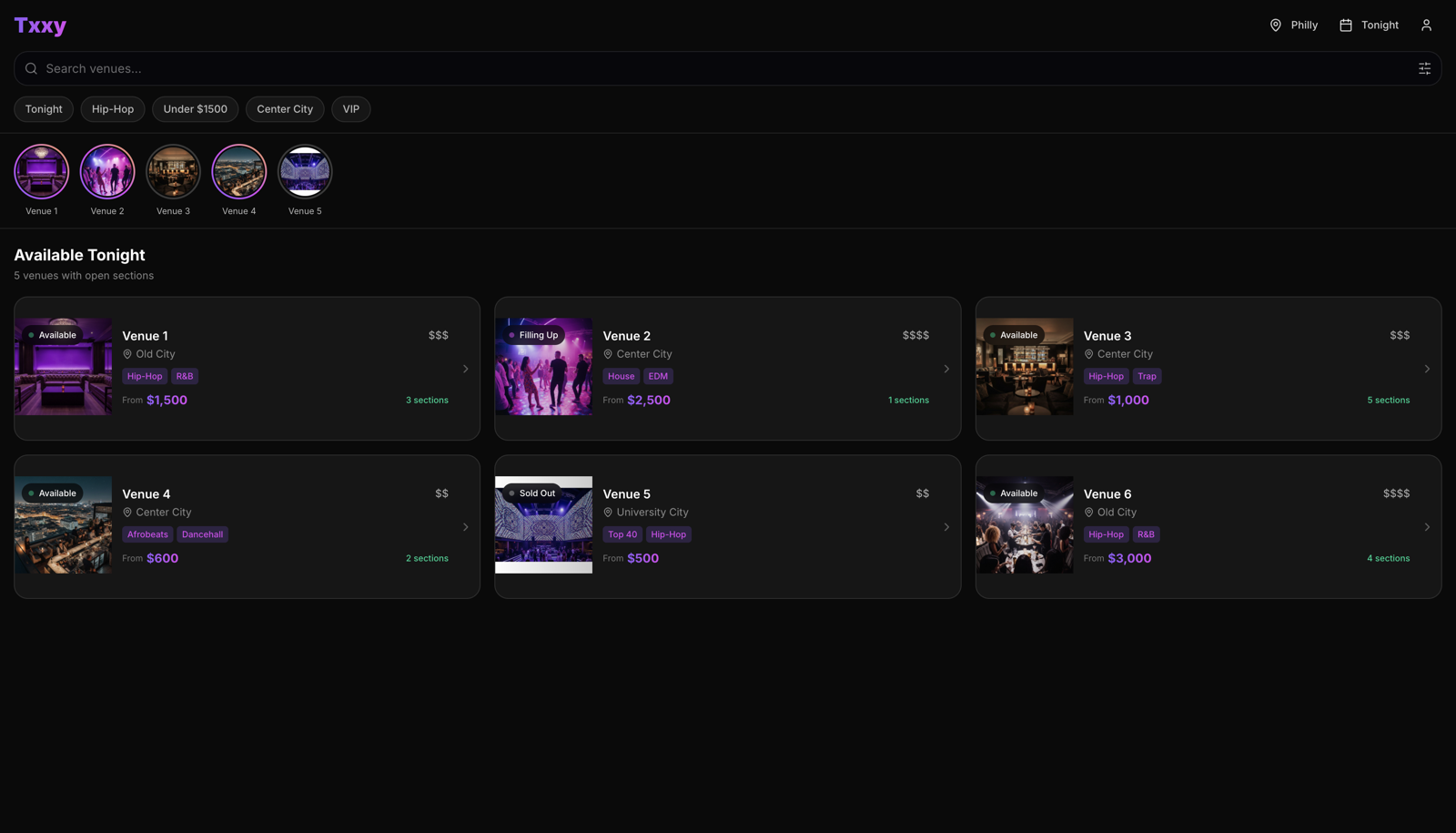Open the Venue 2 story circle
This screenshot has height=833, width=1456.
coord(107,171)
